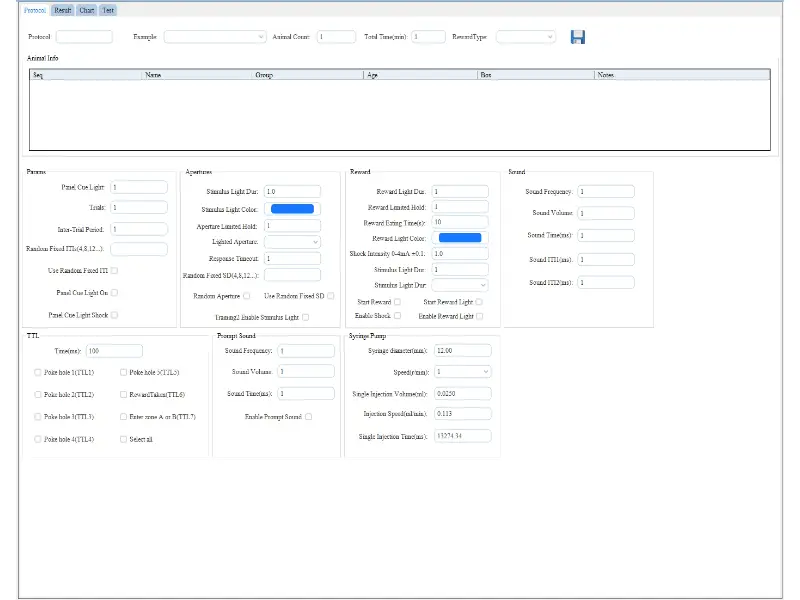Click the Protocol name input field
Image resolution: width=800 pixels, height=600 pixels.
[x=84, y=37]
